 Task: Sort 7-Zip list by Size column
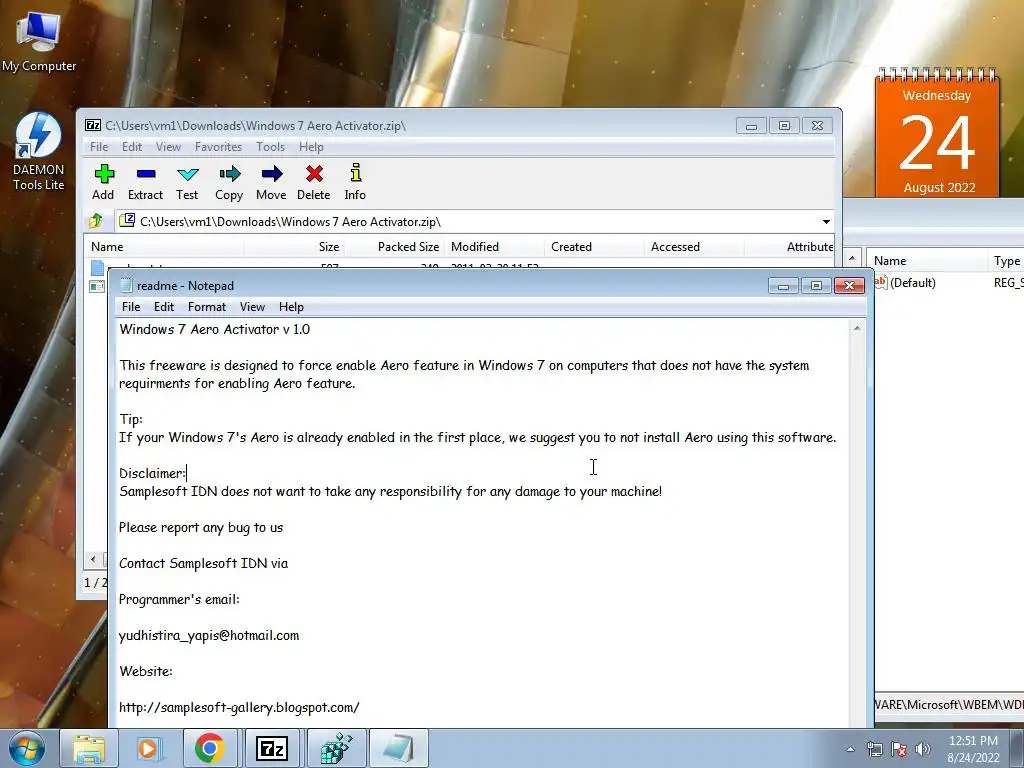295,247
